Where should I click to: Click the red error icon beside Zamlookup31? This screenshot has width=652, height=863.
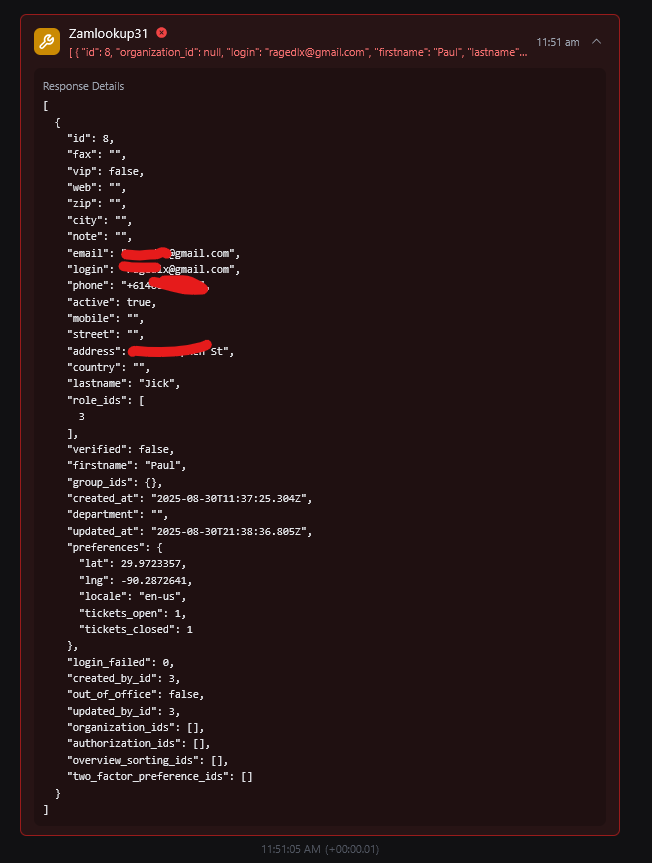pos(161,33)
